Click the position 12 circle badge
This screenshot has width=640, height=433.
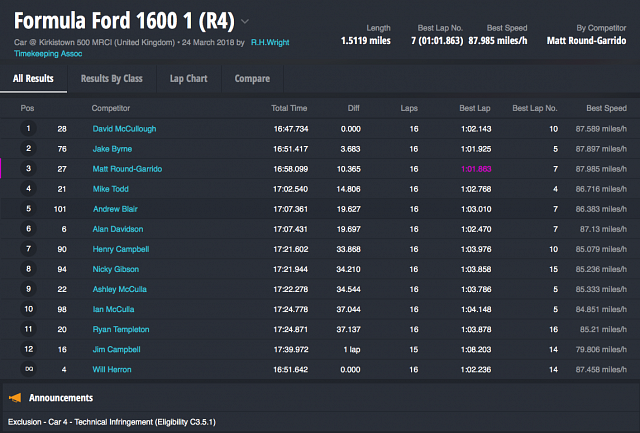coord(28,350)
